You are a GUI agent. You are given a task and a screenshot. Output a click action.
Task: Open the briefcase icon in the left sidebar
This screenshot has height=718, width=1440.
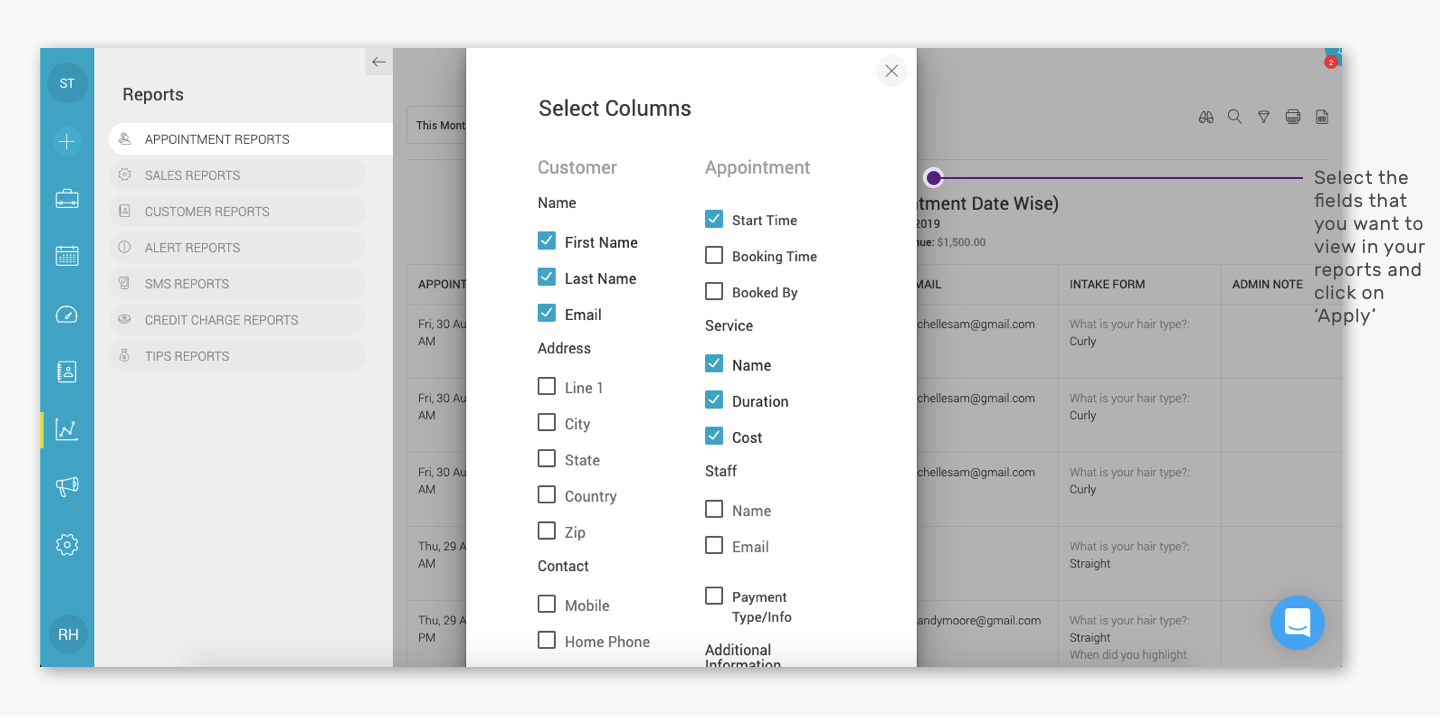click(x=67, y=198)
